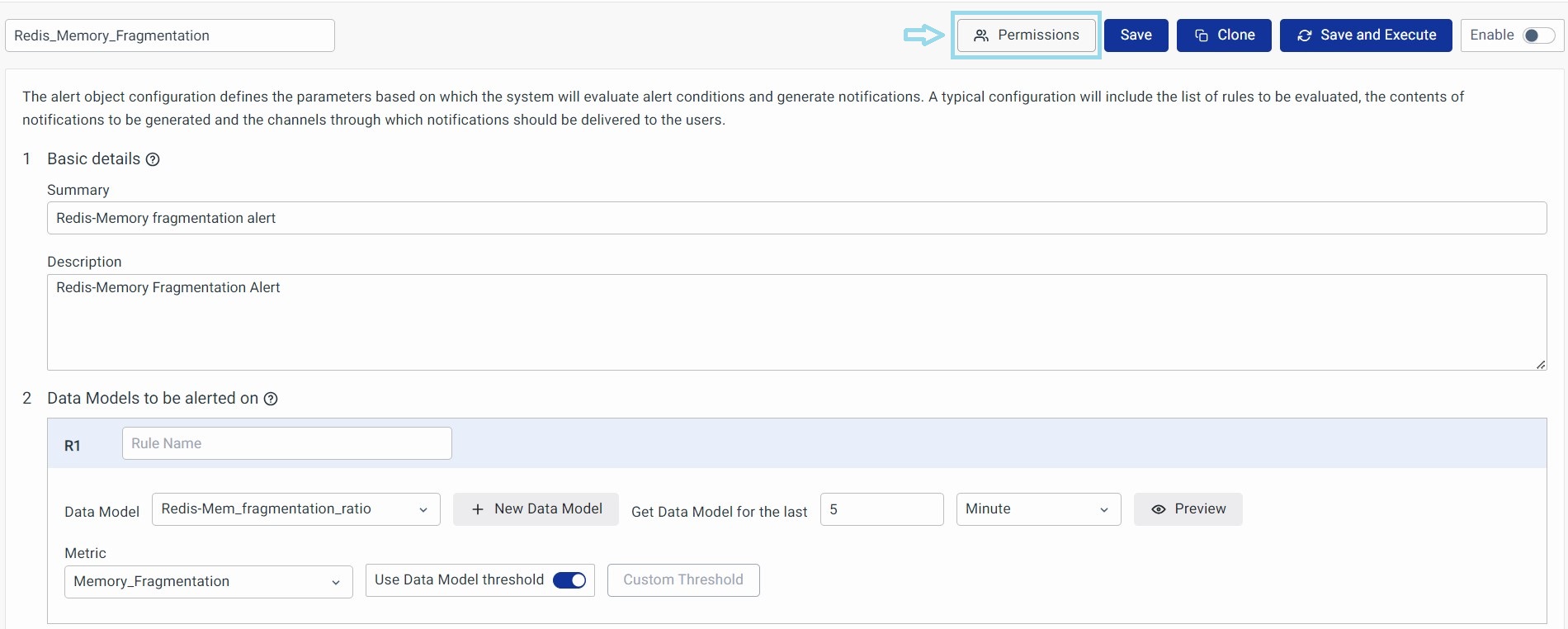Screen dimensions: 1568x629
Task: Click the Save and Execute refresh icon
Action: pyautogui.click(x=1305, y=35)
